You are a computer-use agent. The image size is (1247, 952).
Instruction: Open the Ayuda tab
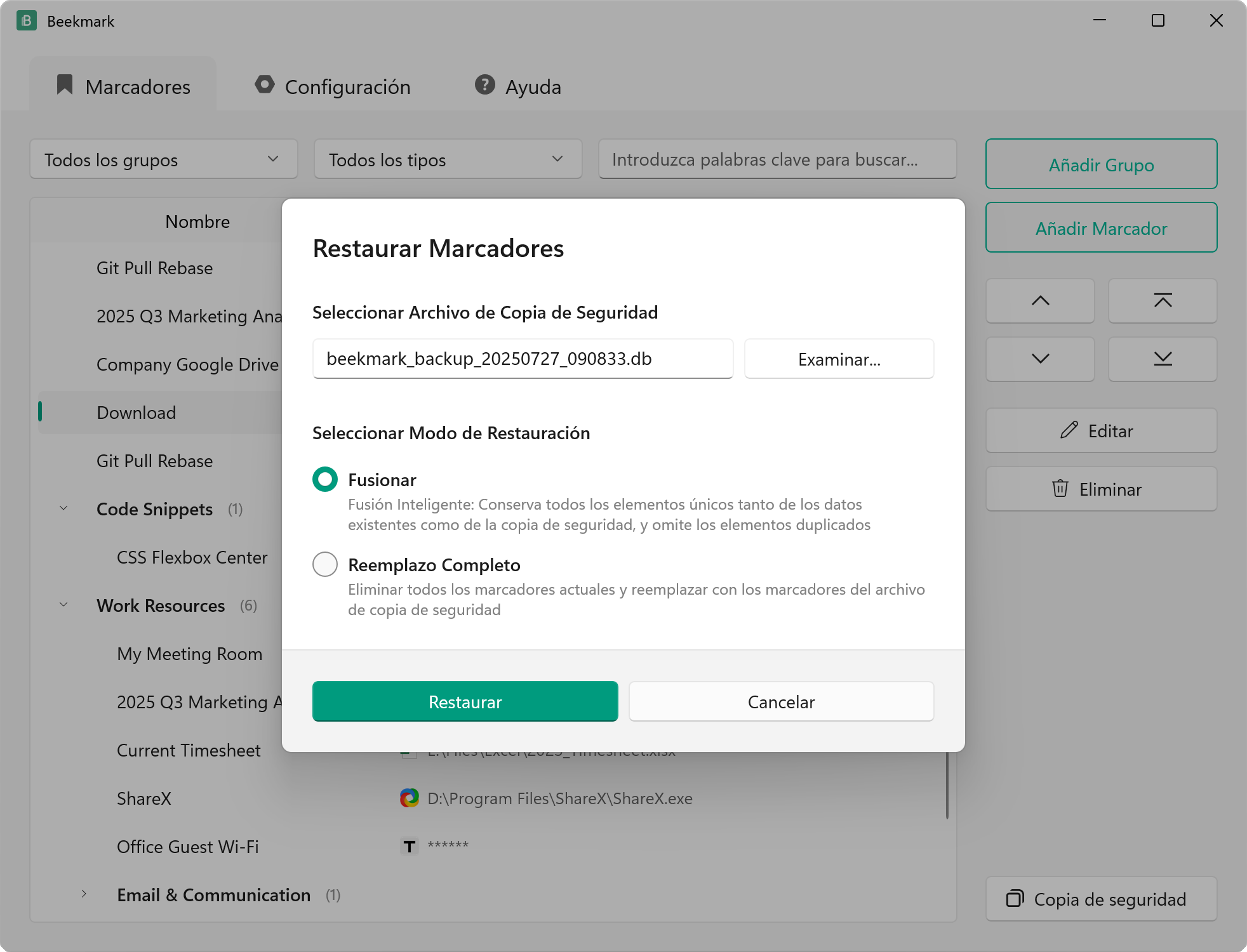point(518,86)
